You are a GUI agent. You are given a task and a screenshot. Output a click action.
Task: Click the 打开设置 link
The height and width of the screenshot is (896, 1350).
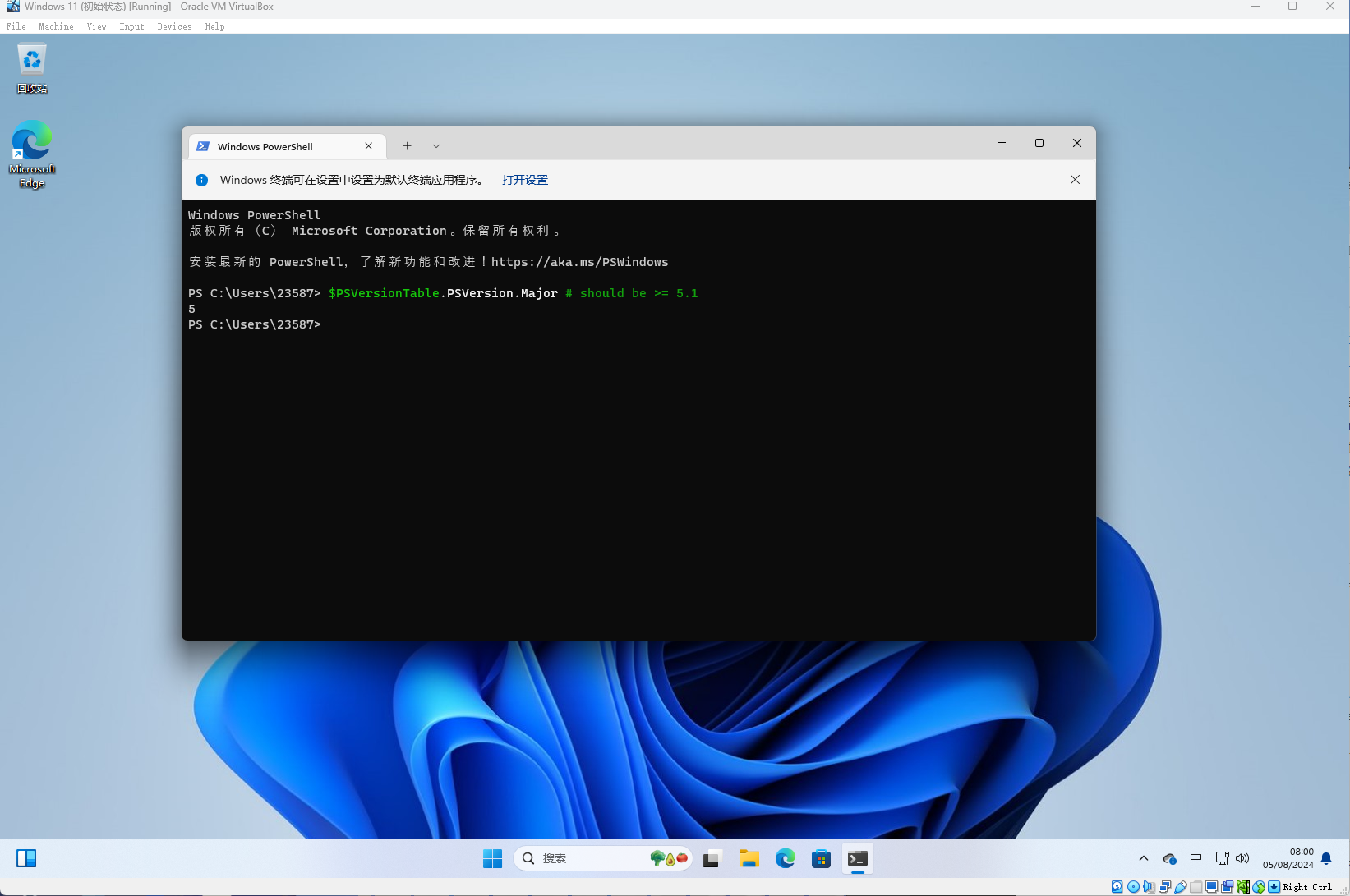(525, 180)
